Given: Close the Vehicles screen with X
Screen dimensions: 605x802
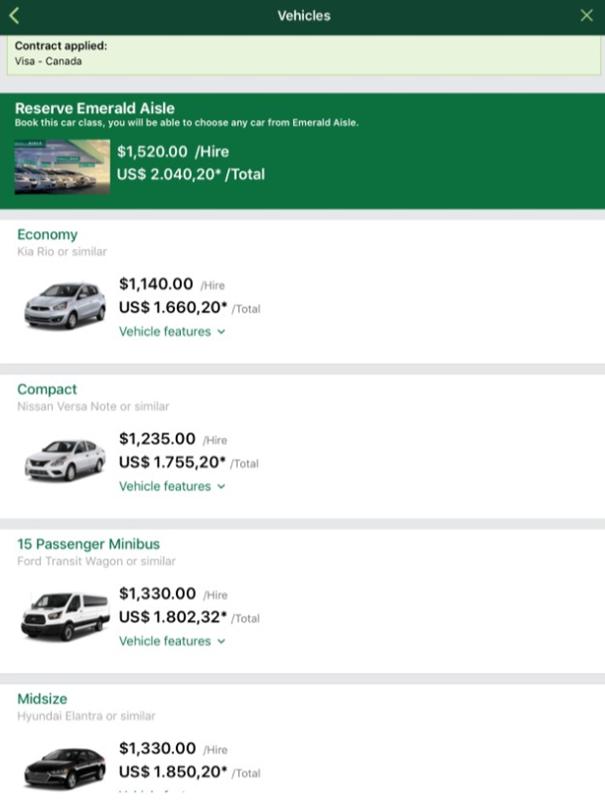Looking at the screenshot, I should point(587,16).
